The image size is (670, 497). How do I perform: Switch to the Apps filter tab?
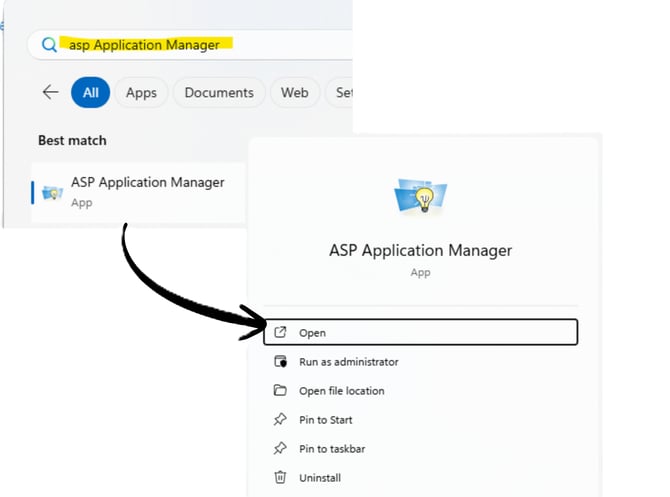coord(141,93)
